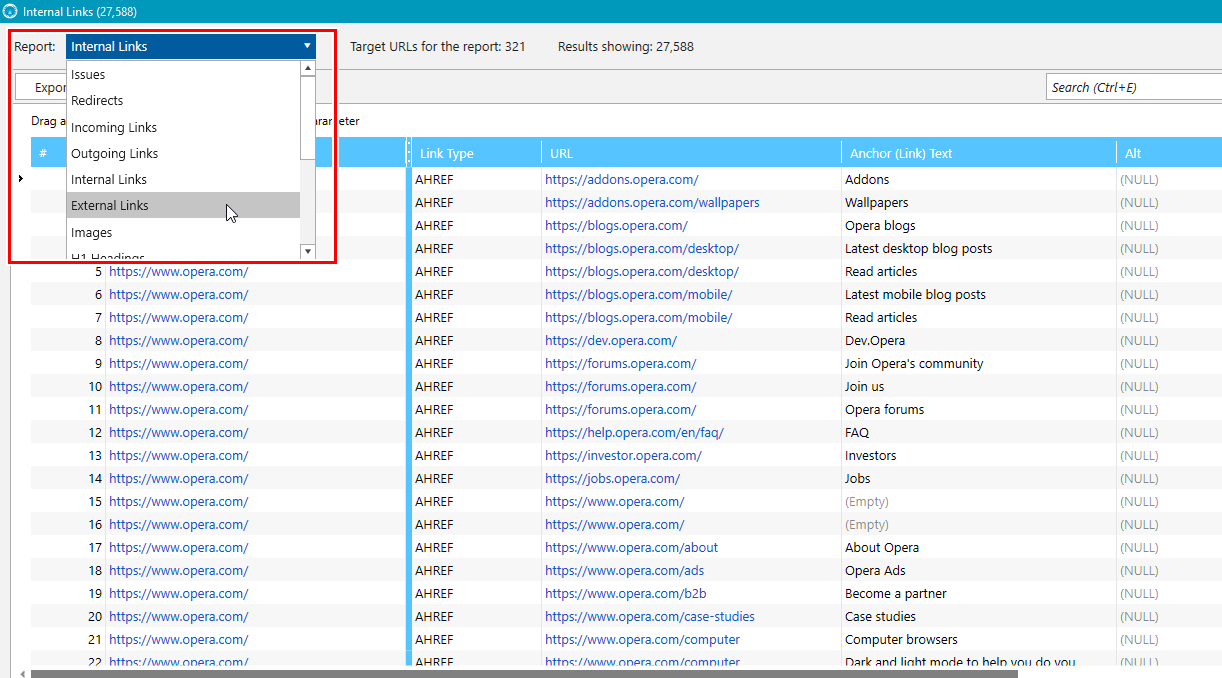Screen dimensions: 1222x678
Task: Click the Join Opera's community cell
Action: (979, 363)
